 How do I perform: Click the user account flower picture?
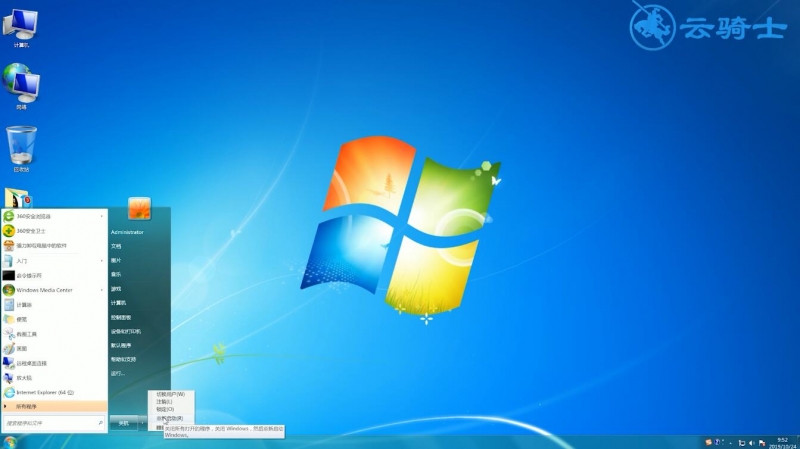[x=139, y=208]
